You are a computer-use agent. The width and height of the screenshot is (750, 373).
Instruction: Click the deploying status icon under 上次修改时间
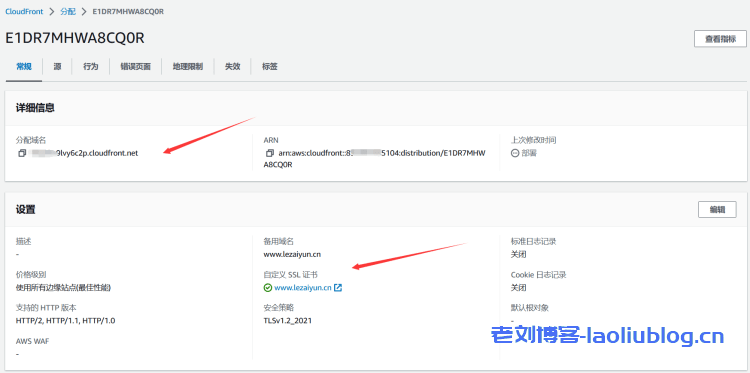[515, 154]
